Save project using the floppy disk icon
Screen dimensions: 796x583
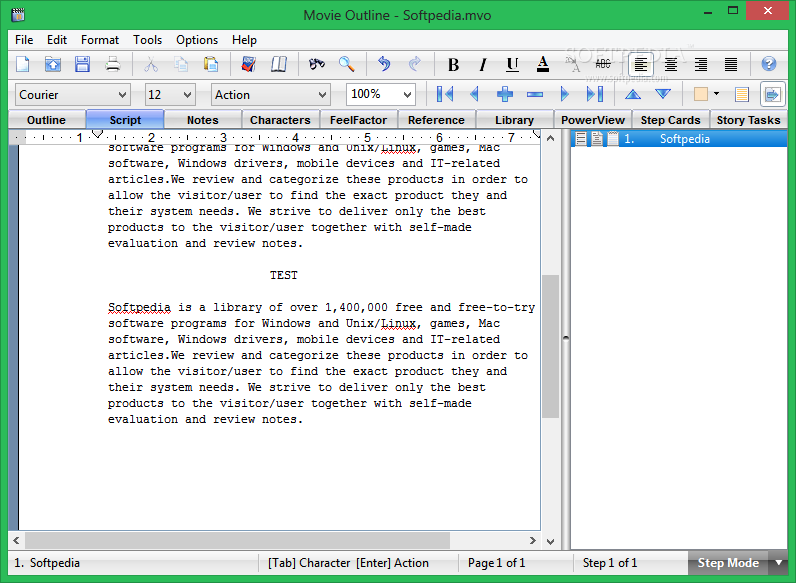pyautogui.click(x=82, y=64)
